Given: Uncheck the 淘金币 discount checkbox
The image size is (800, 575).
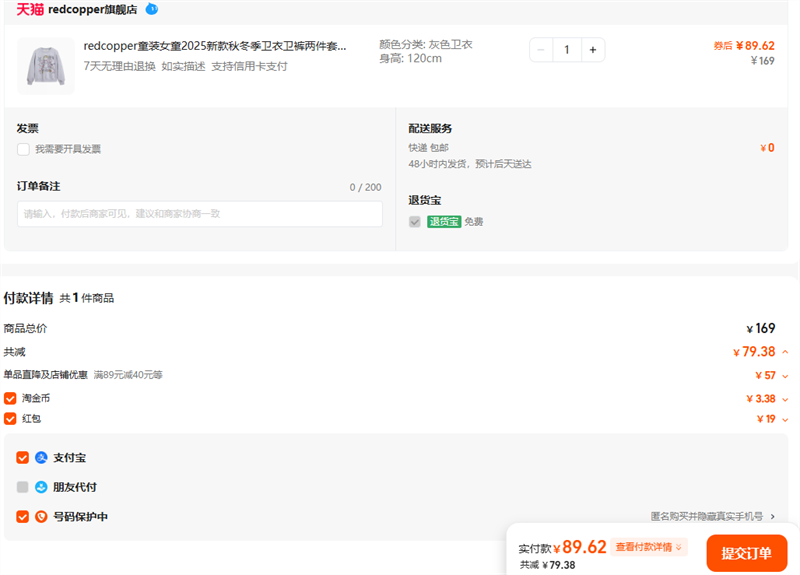Looking at the screenshot, I should pyautogui.click(x=10, y=398).
